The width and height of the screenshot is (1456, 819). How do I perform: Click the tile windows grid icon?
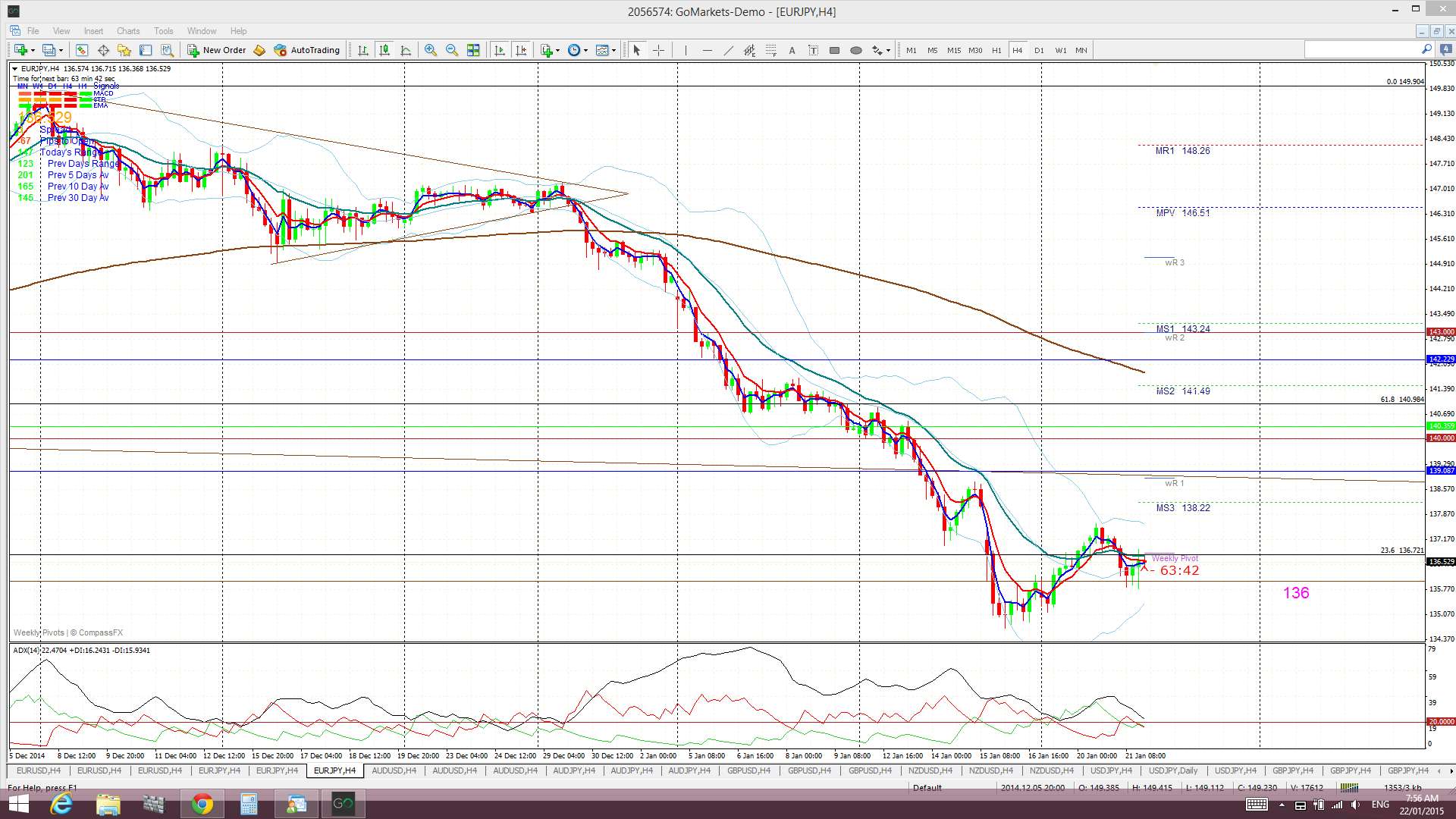tap(473, 50)
